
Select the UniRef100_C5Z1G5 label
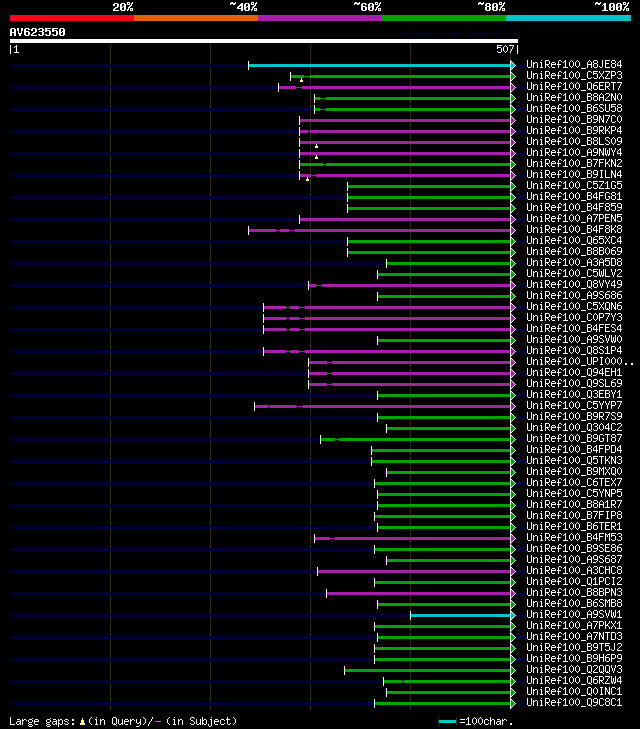(x=574, y=186)
